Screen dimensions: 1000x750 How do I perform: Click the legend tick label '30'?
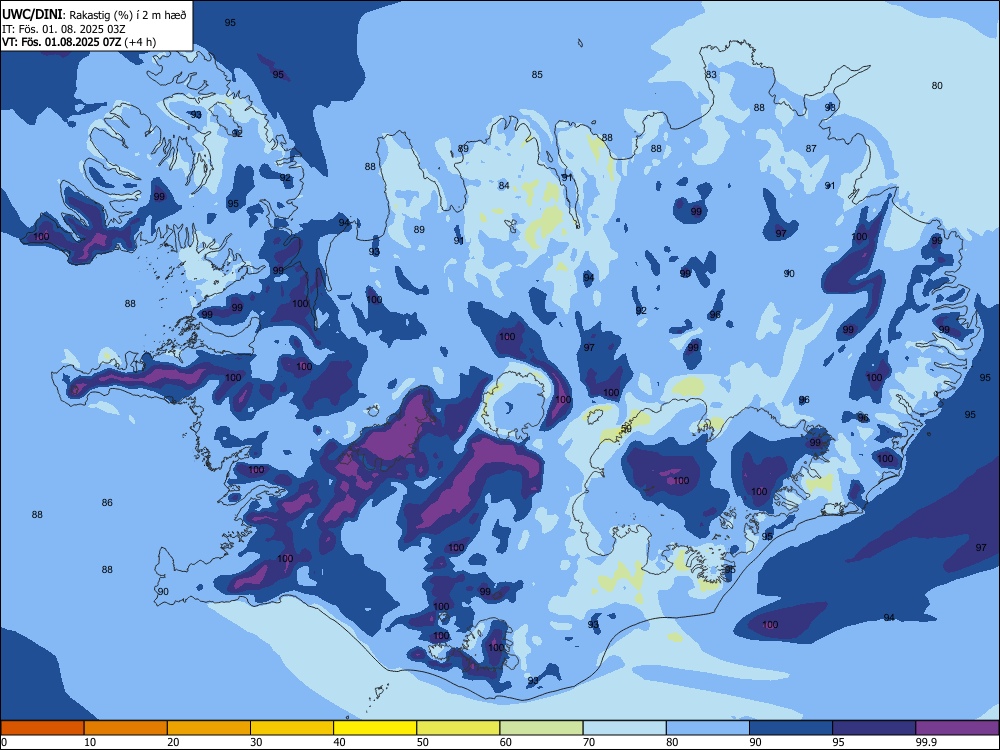tap(256, 742)
